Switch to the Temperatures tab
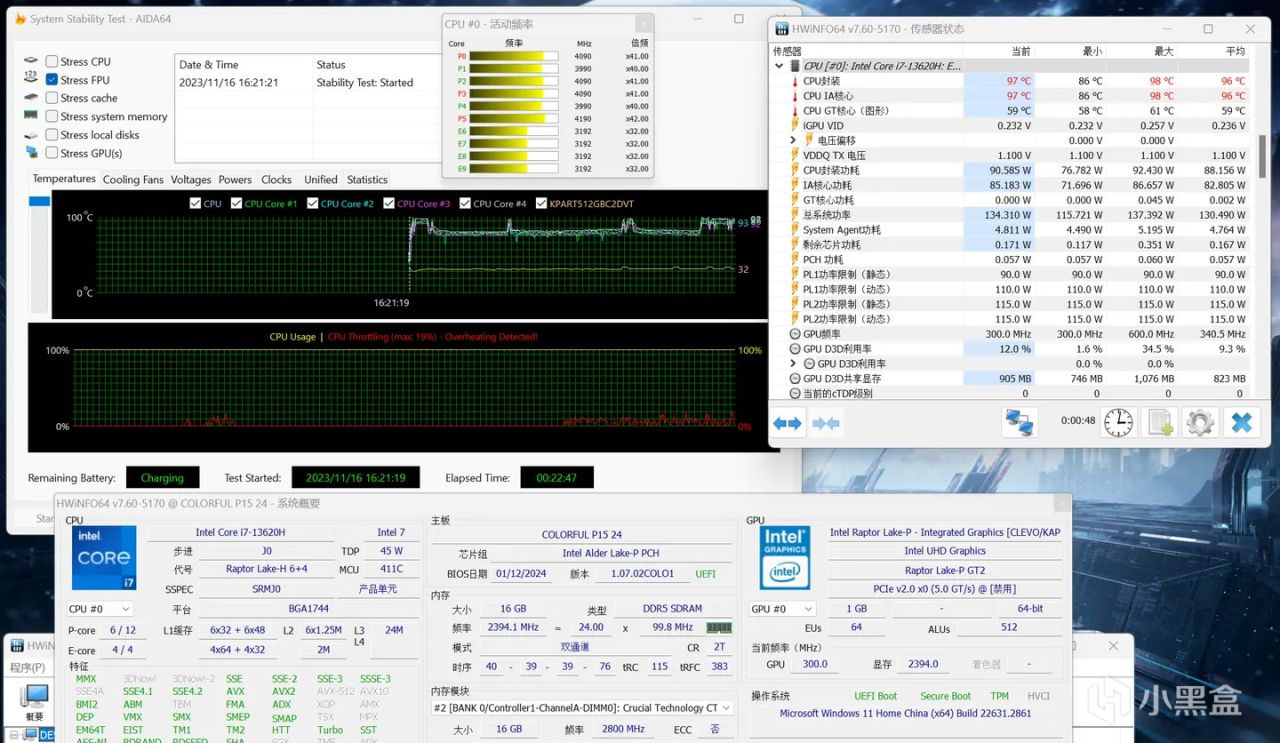This screenshot has height=743, width=1280. pyautogui.click(x=64, y=179)
